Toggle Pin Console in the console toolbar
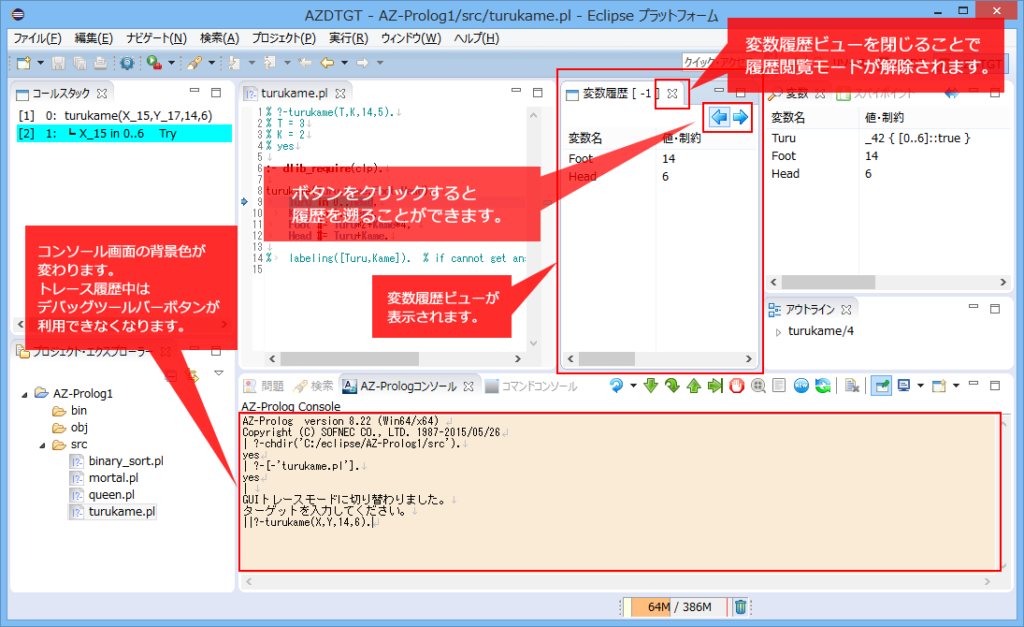This screenshot has width=1024, height=627. coord(881,384)
